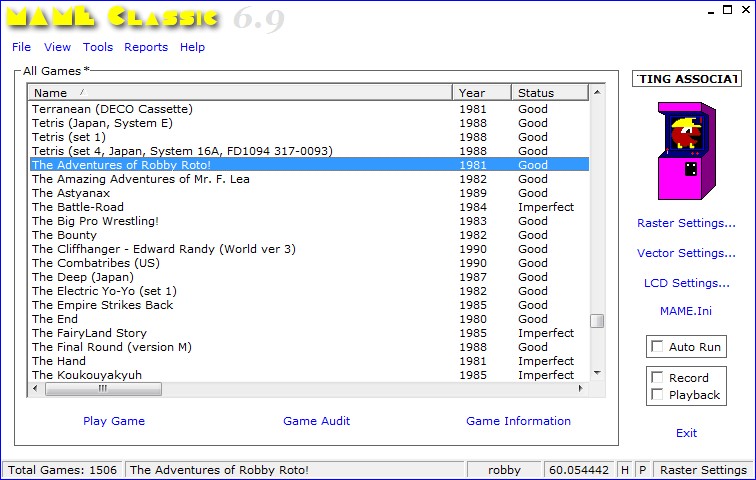Image resolution: width=756 pixels, height=480 pixels.
Task: Run Game Audit
Action: (x=316, y=421)
